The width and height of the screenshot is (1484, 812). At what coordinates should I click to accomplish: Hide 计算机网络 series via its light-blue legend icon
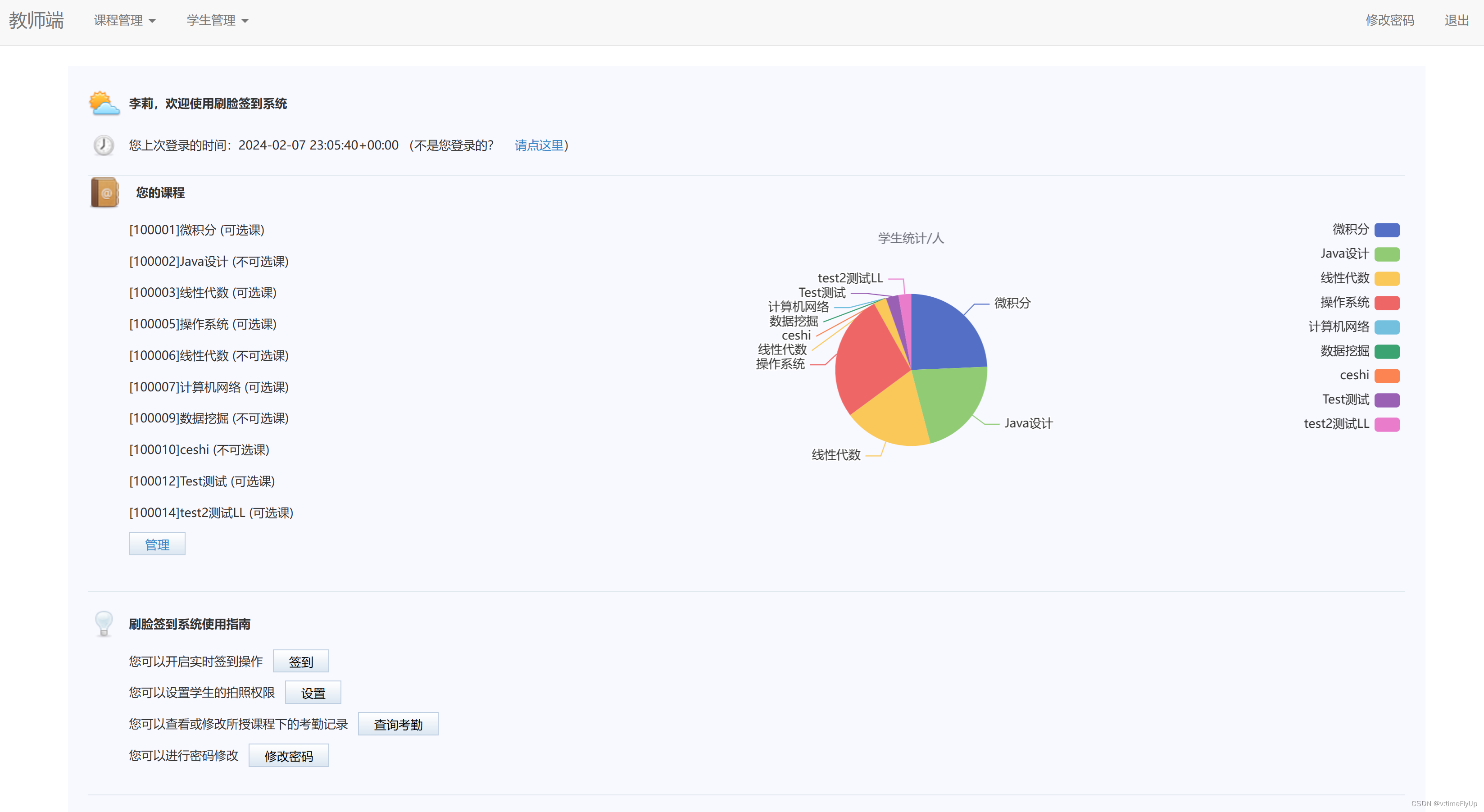click(1386, 327)
